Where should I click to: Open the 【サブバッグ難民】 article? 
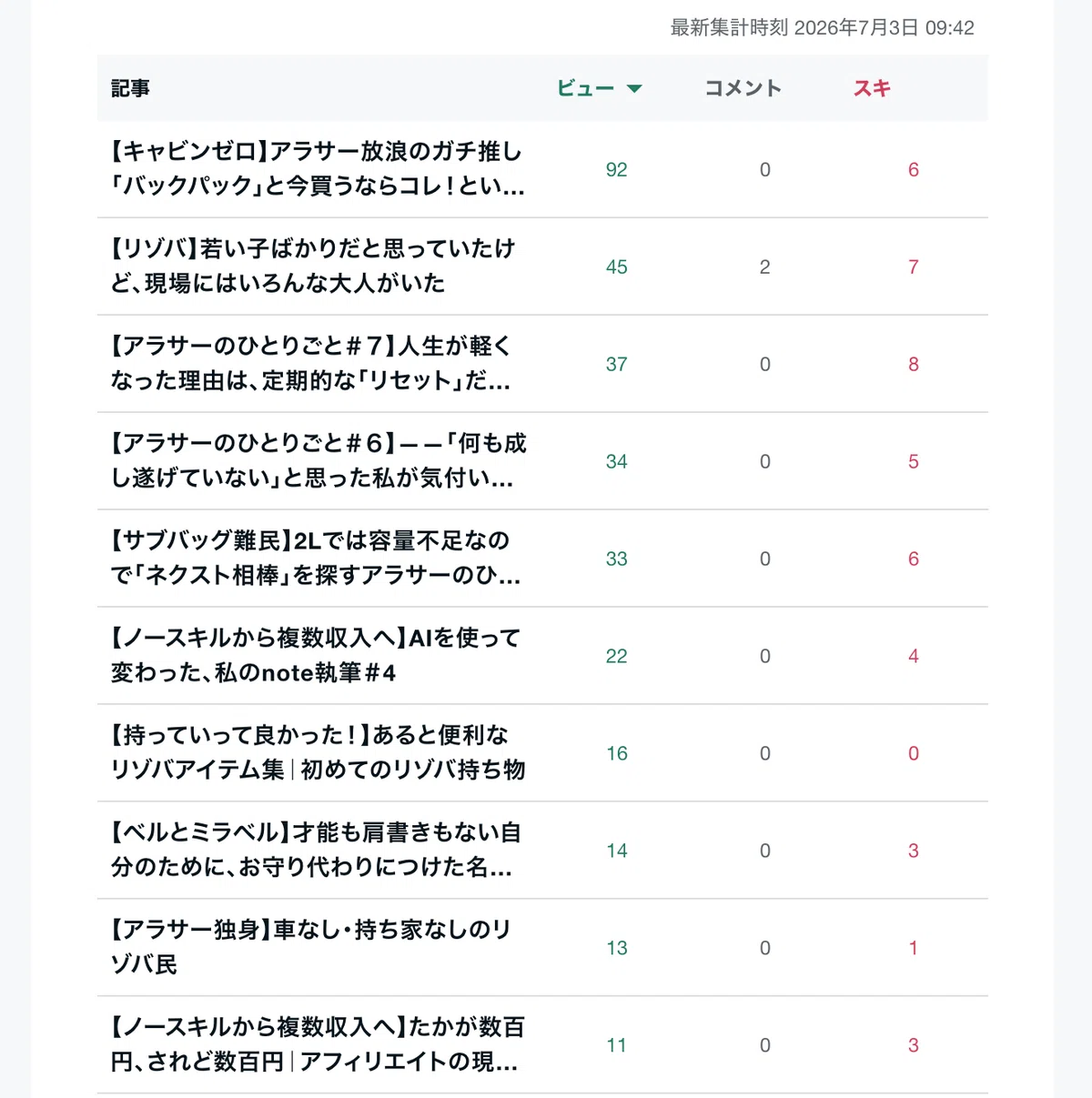tap(315, 558)
